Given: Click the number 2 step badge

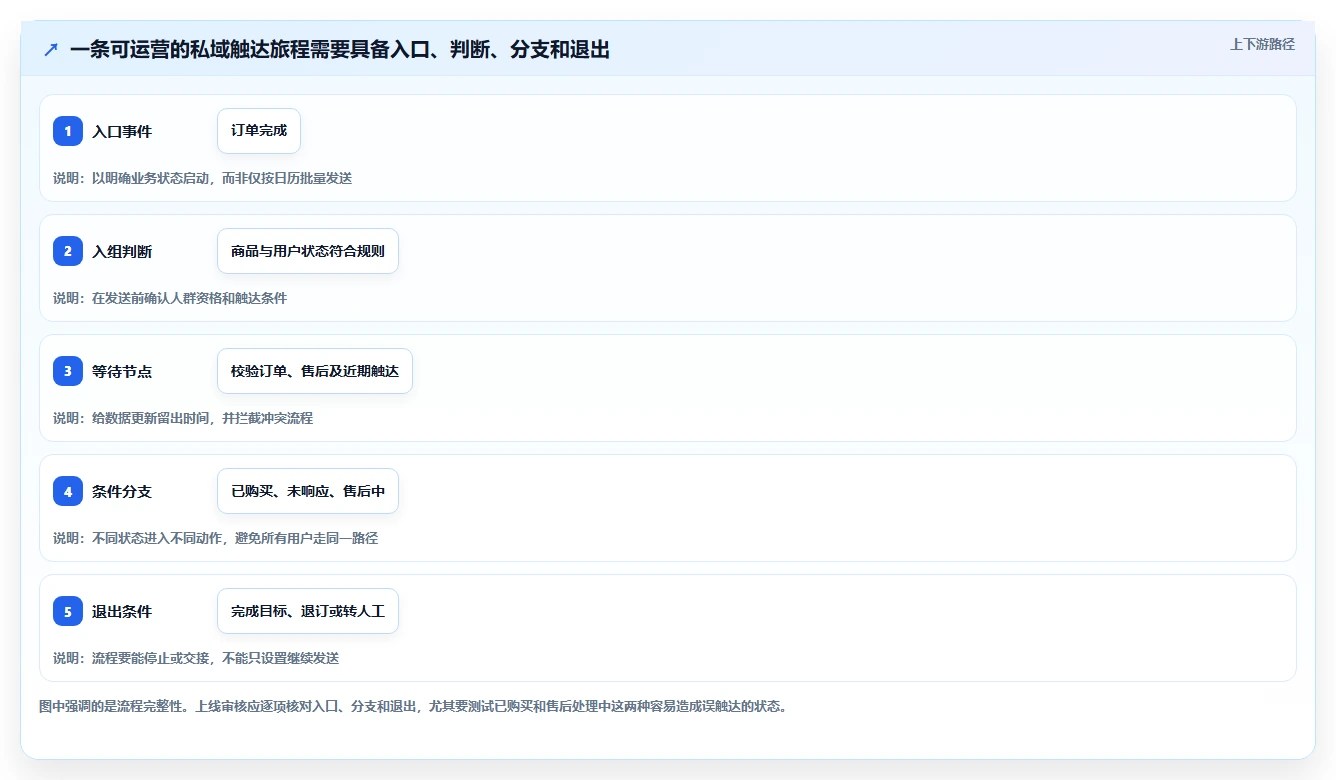Looking at the screenshot, I should 68,251.
